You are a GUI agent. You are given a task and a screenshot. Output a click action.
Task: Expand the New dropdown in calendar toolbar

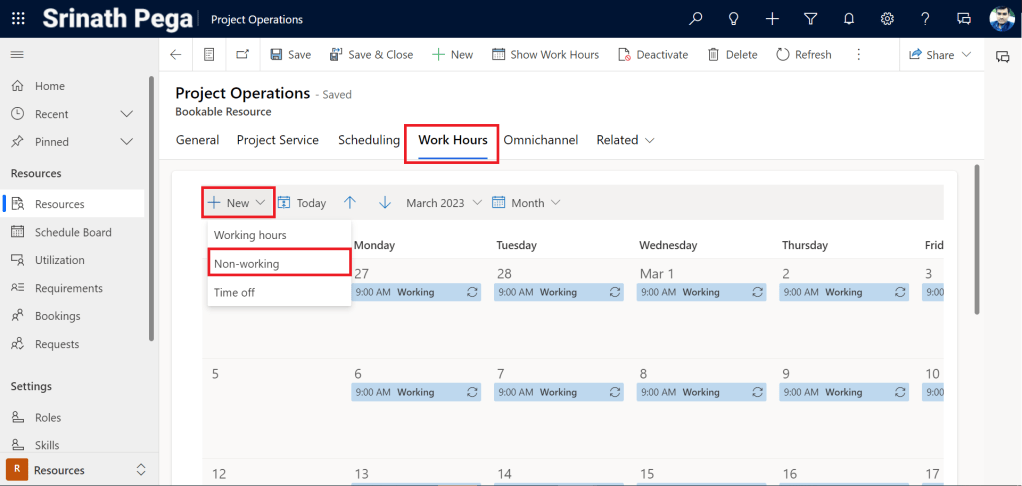click(238, 203)
